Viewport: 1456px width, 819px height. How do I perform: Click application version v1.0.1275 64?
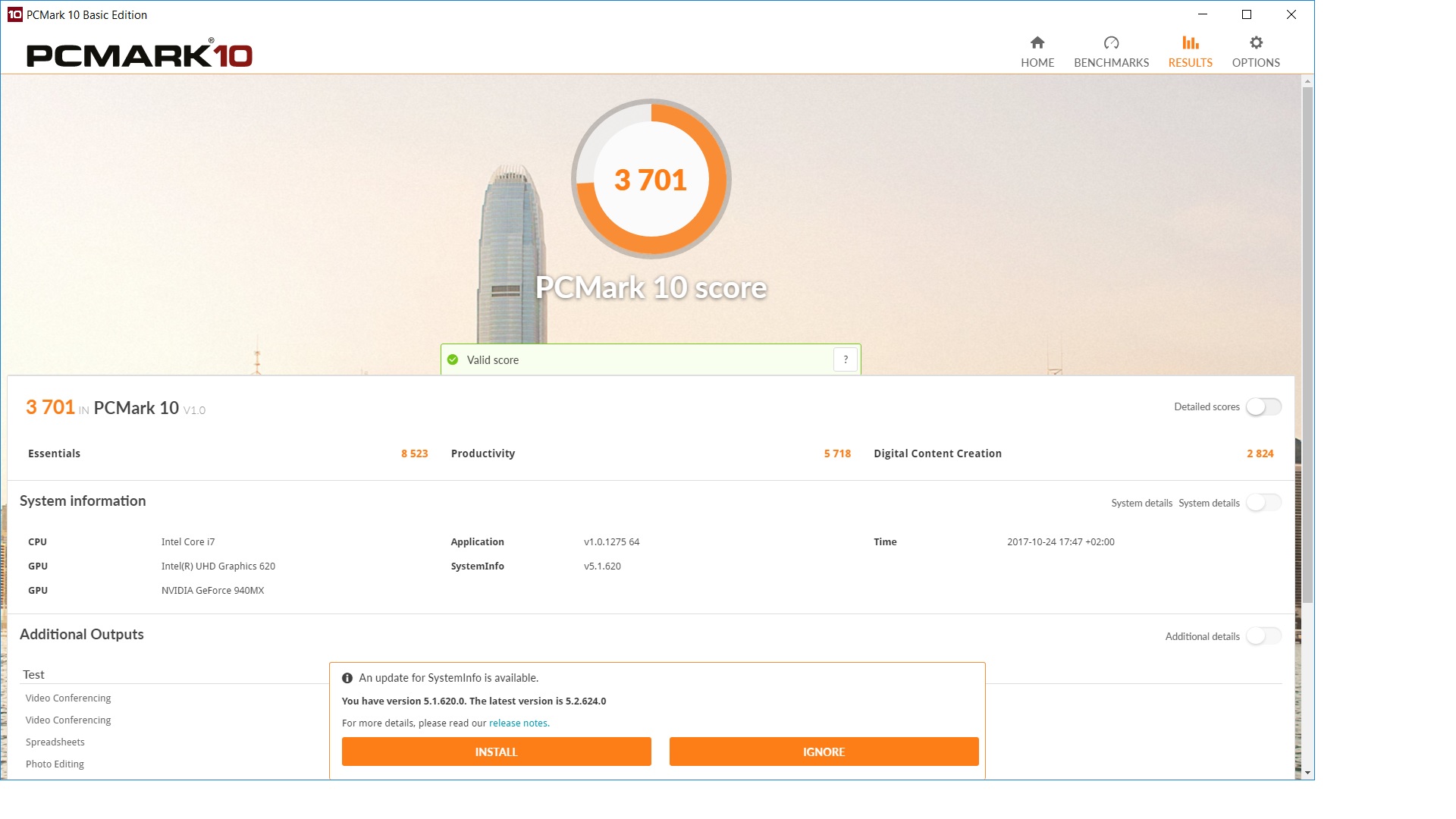pos(612,542)
